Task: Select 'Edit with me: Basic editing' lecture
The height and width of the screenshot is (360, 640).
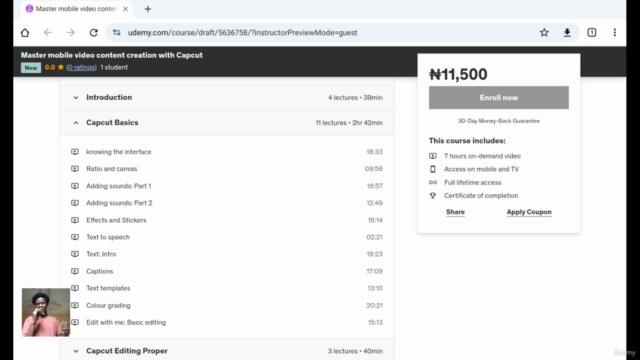Action: click(x=126, y=322)
